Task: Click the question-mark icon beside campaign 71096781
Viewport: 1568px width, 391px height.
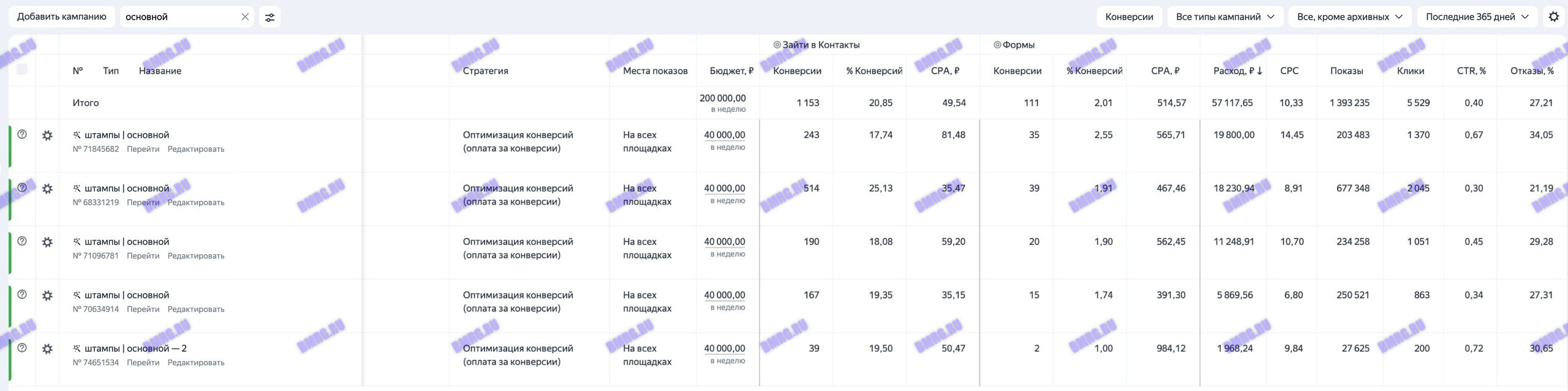Action: click(23, 242)
